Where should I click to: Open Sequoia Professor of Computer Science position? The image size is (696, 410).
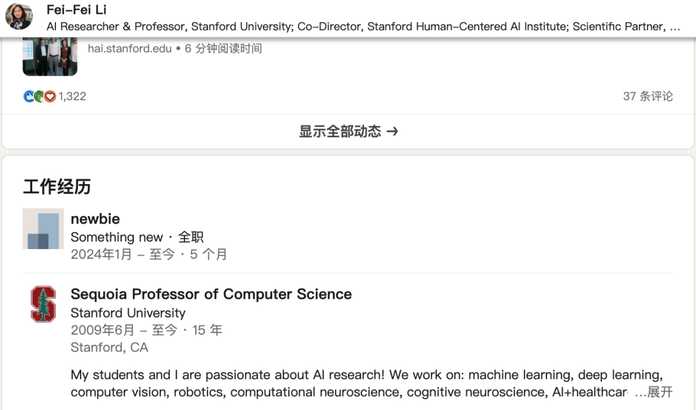tap(211, 294)
